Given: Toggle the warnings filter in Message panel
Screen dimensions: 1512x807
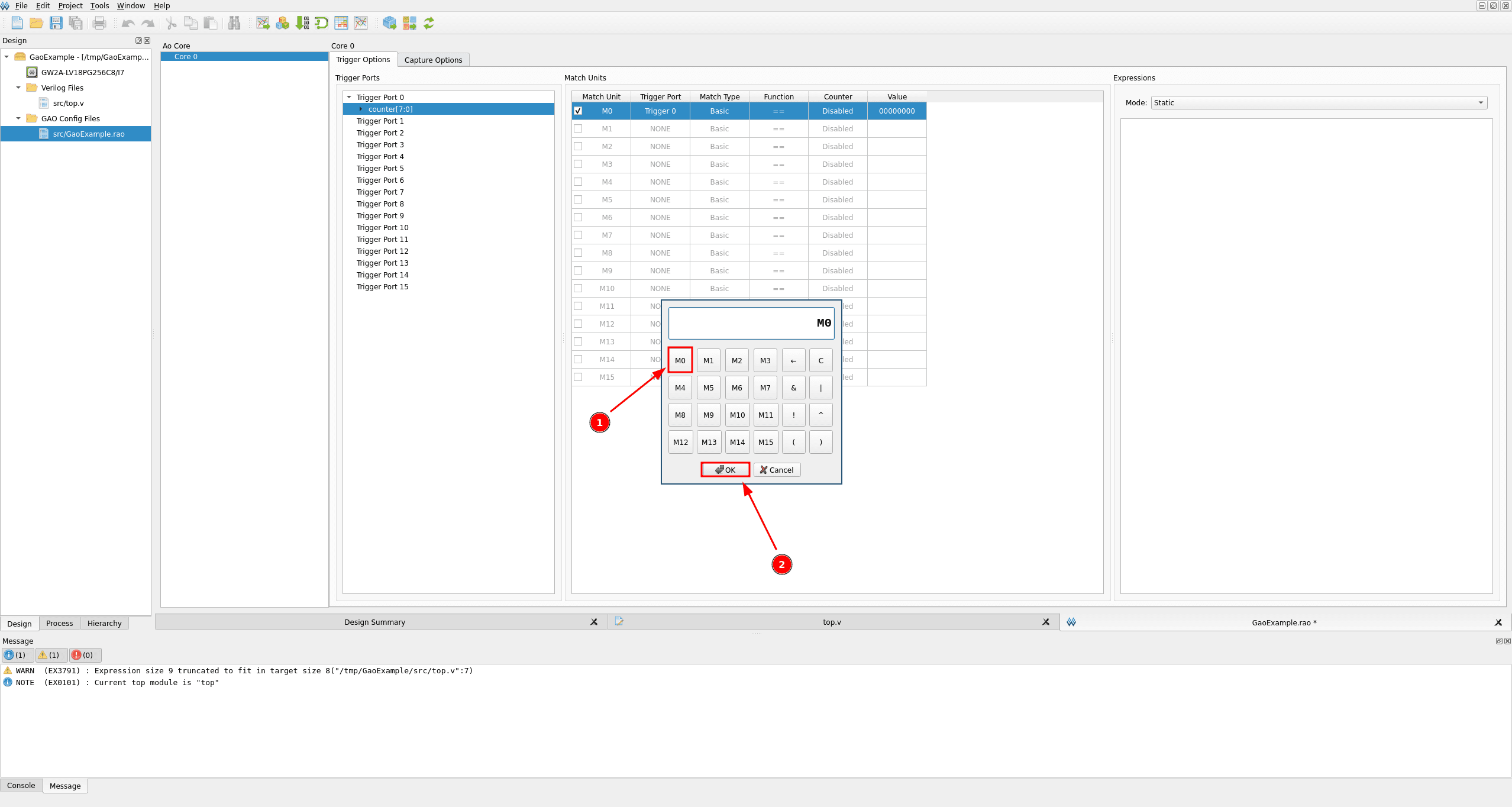Looking at the screenshot, I should coord(50,655).
